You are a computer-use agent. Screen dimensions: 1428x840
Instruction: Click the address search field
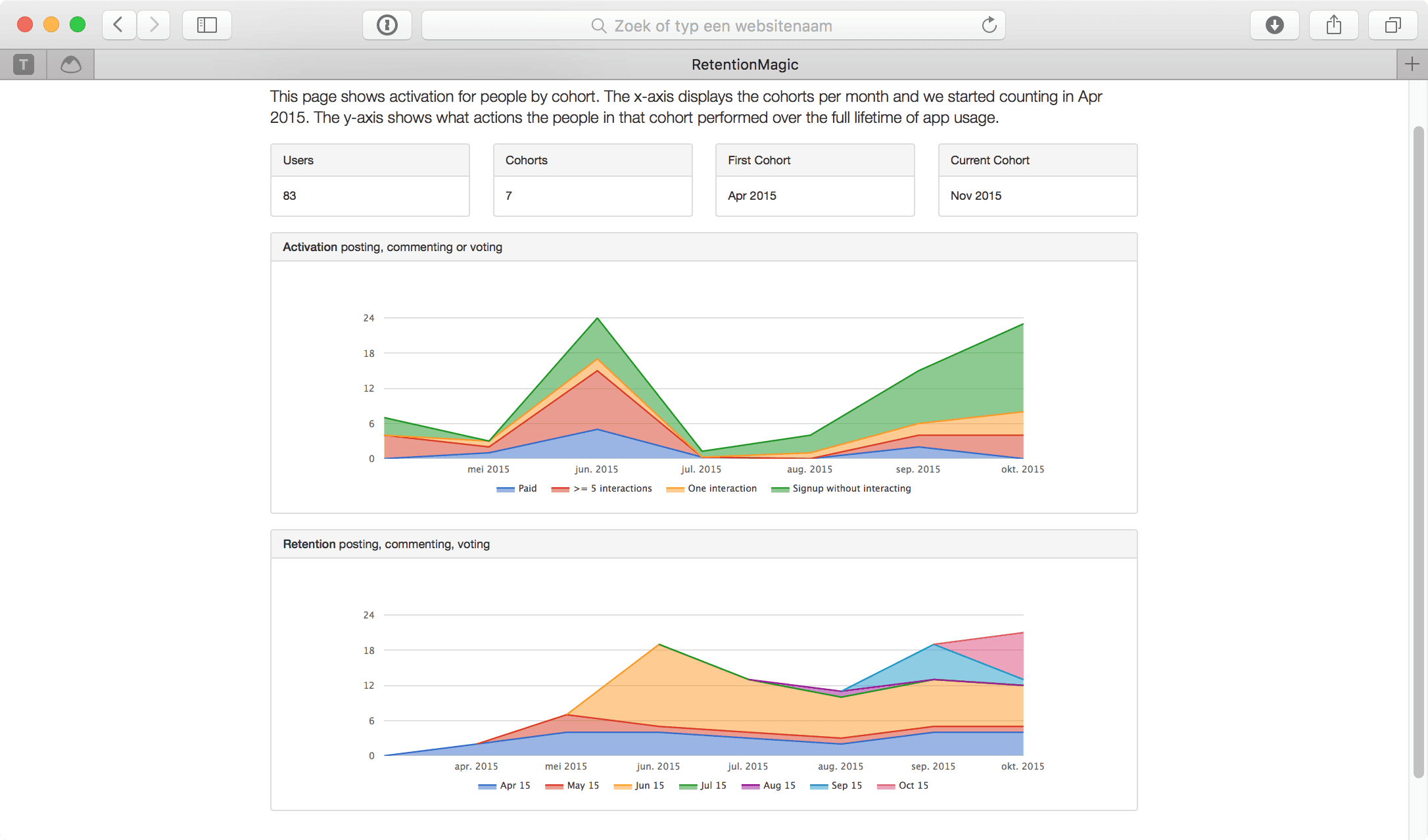coord(713,26)
